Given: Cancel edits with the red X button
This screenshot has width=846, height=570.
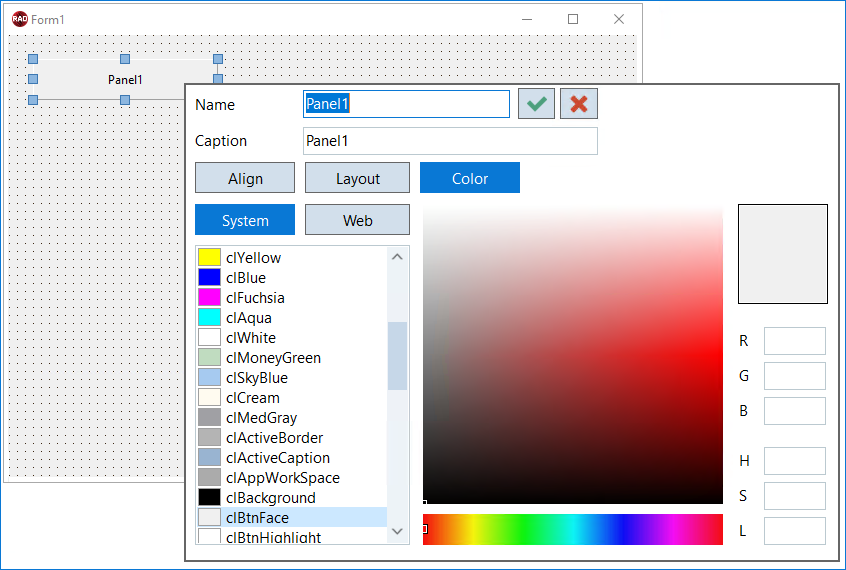Looking at the screenshot, I should coord(579,104).
